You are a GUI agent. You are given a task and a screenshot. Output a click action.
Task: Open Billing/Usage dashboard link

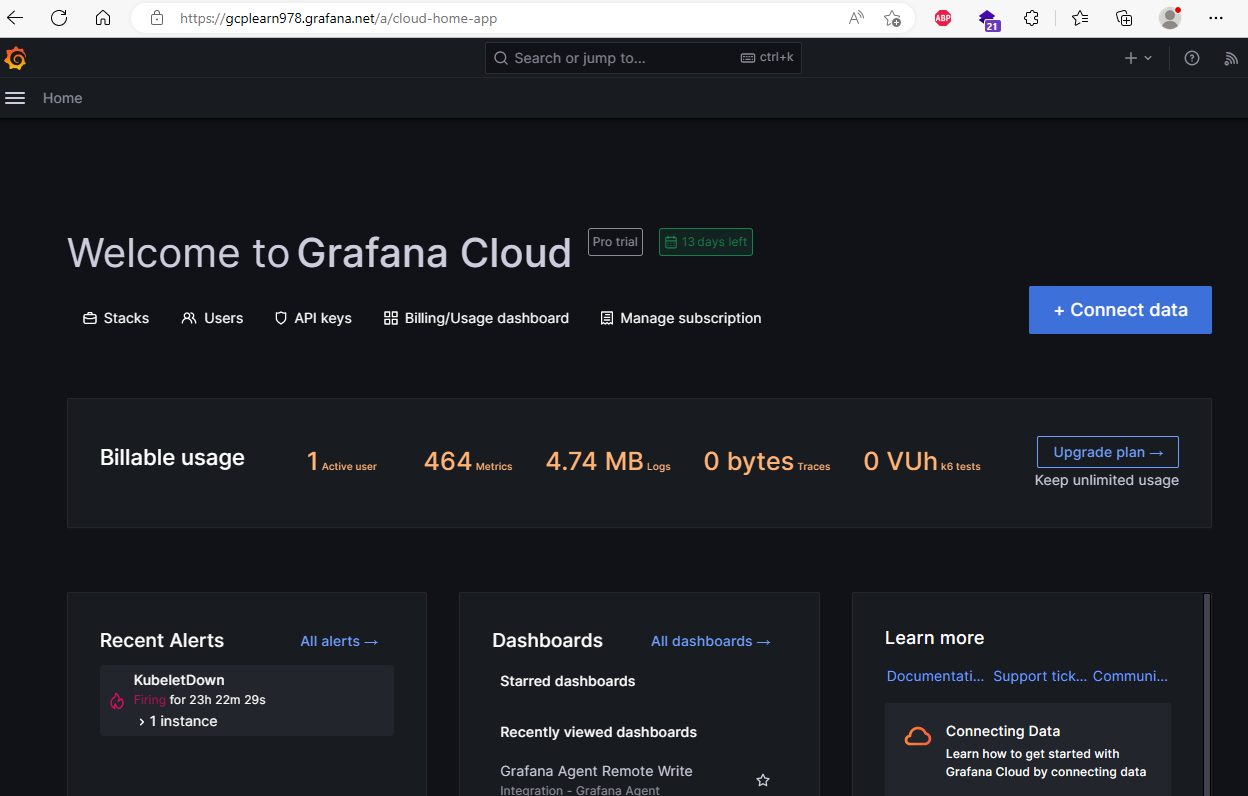(x=476, y=318)
